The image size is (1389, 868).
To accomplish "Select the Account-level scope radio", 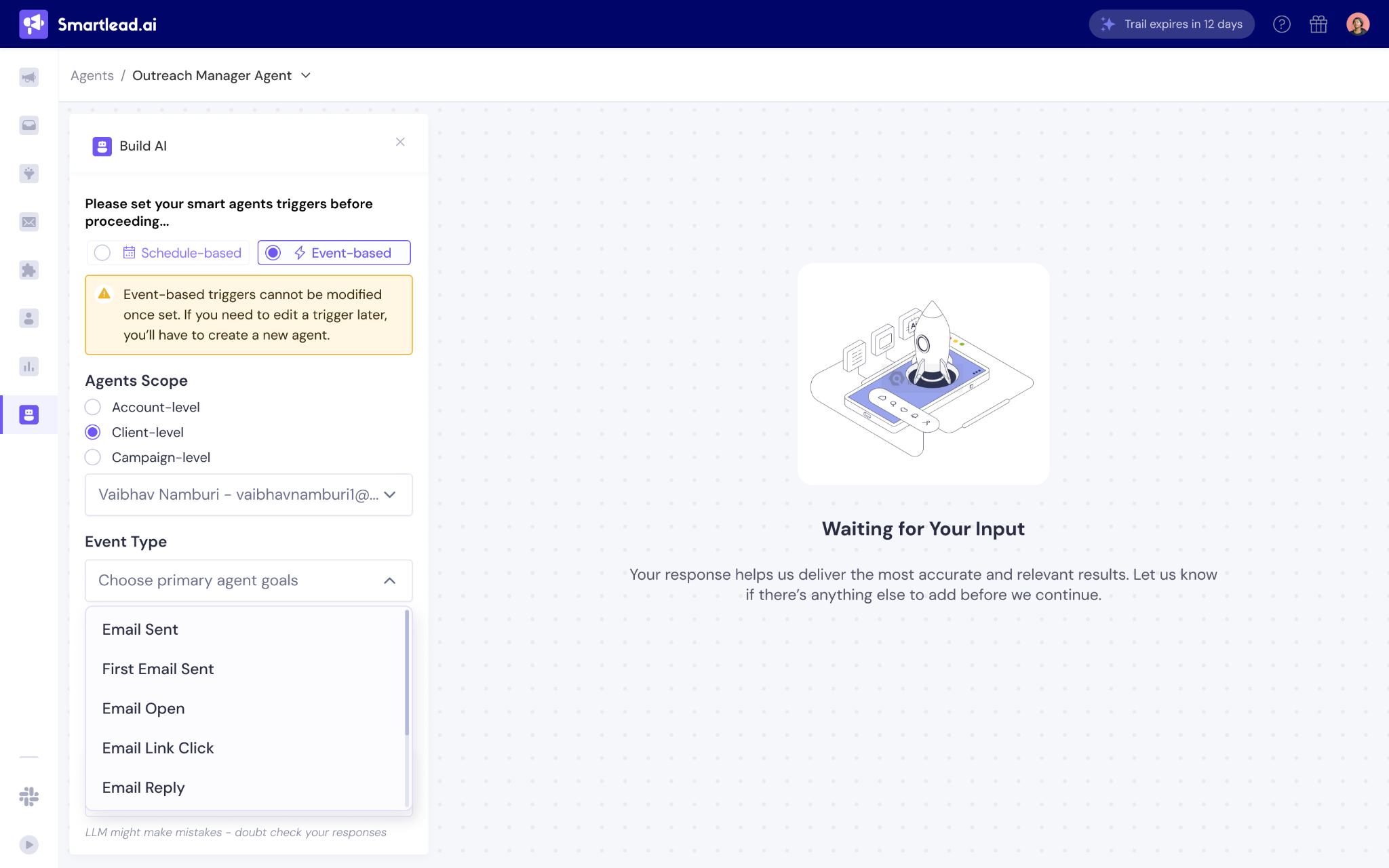I will coord(93,407).
